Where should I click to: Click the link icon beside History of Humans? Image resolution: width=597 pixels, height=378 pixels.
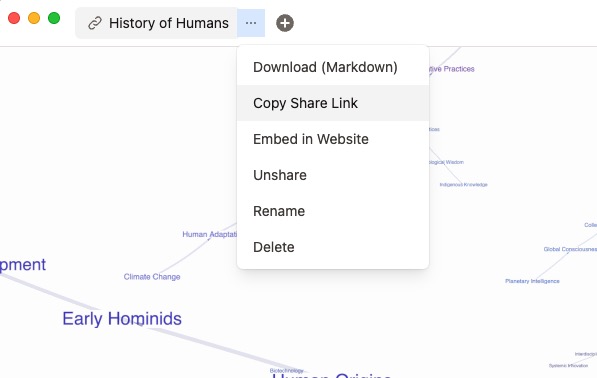pos(94,23)
